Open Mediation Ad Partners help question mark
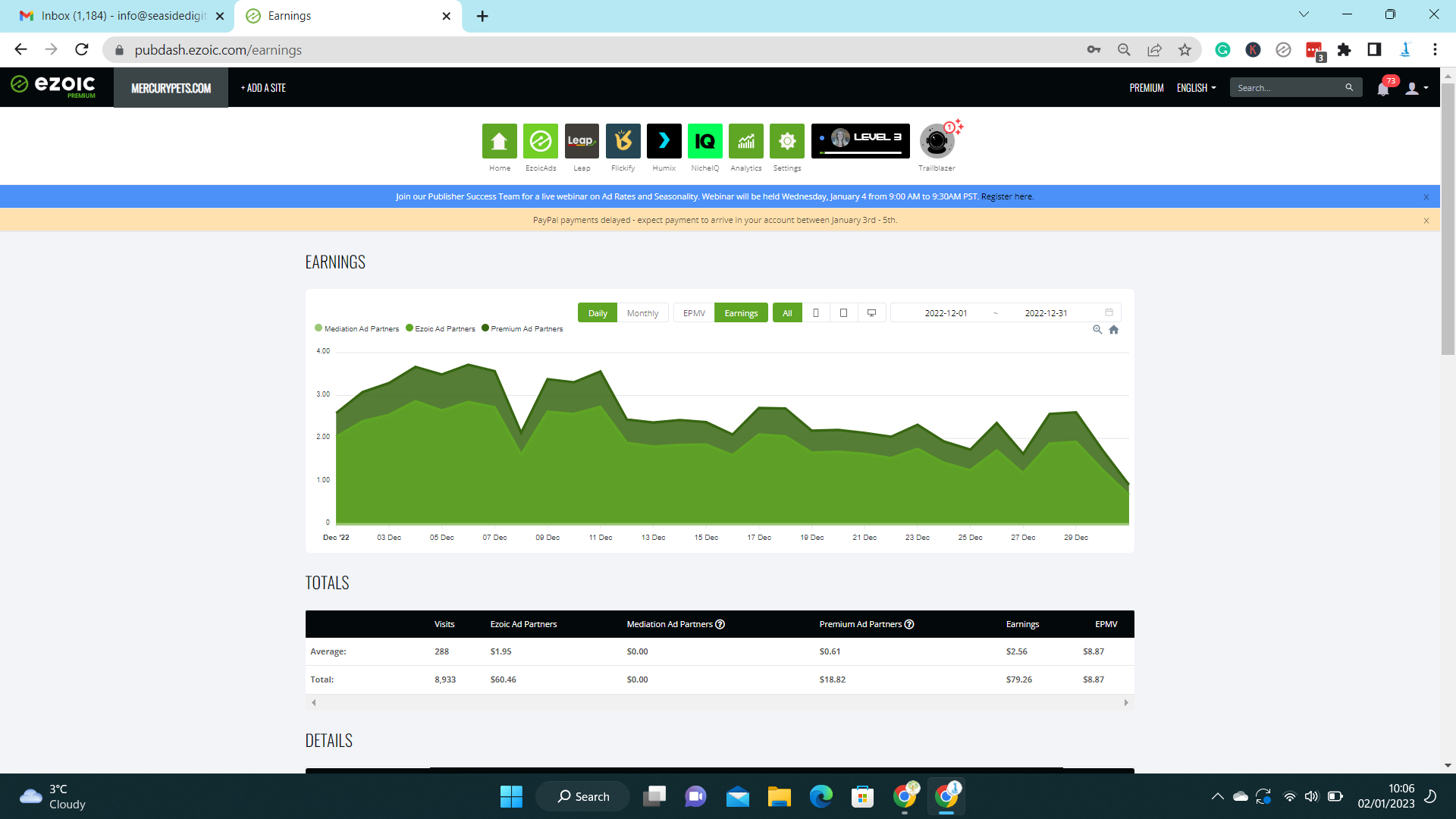This screenshot has width=1456, height=819. [x=720, y=624]
